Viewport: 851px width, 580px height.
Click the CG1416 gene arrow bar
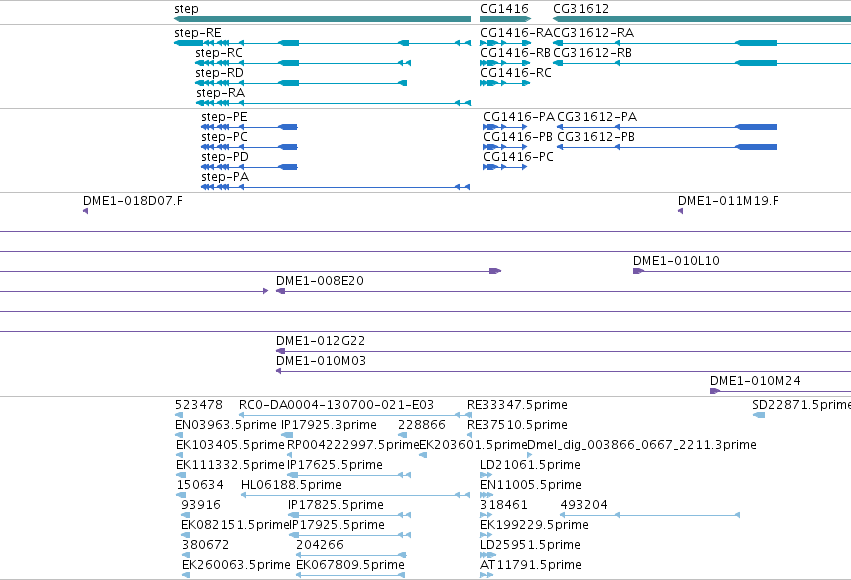[505, 19]
